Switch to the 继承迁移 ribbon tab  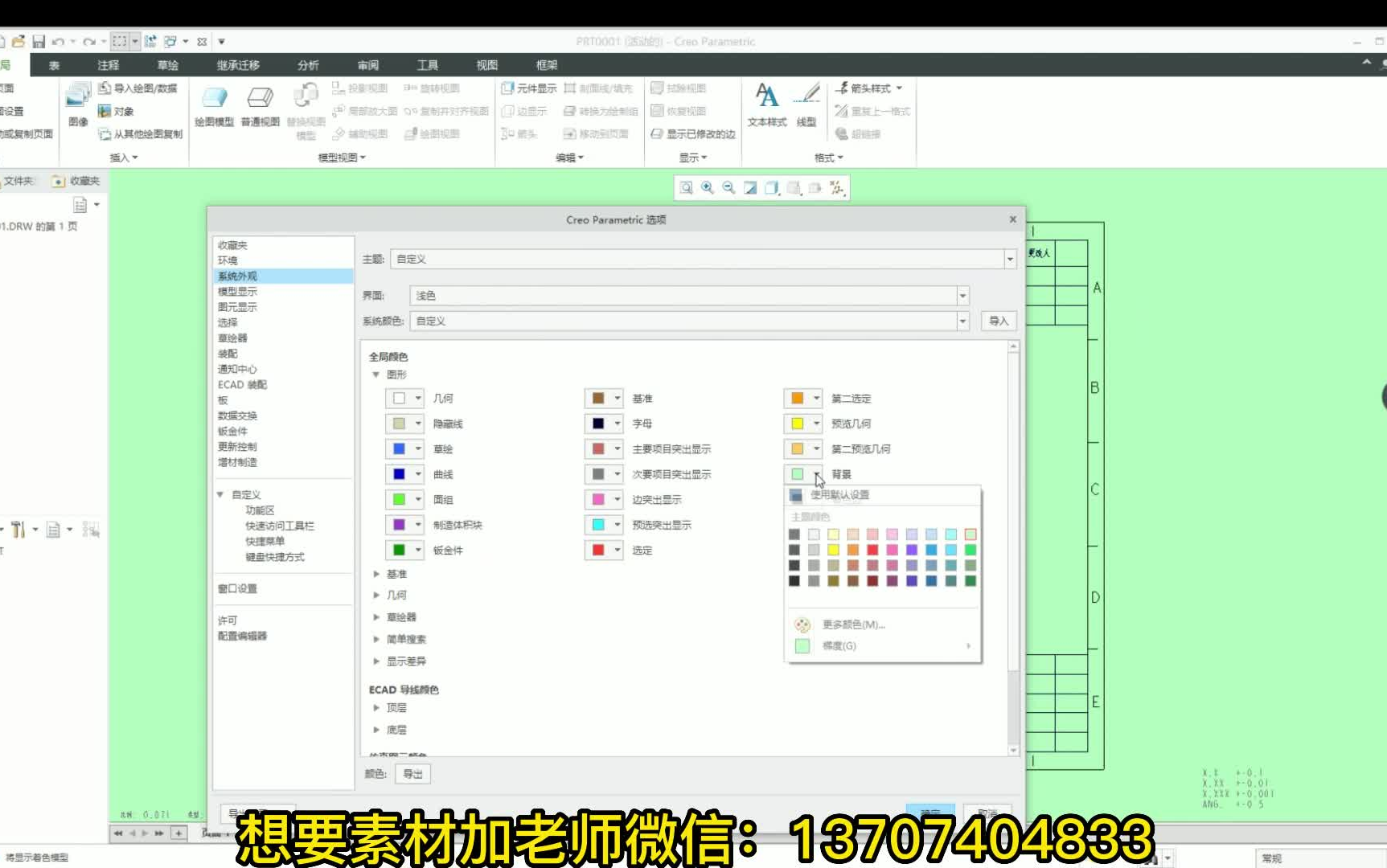coord(238,65)
